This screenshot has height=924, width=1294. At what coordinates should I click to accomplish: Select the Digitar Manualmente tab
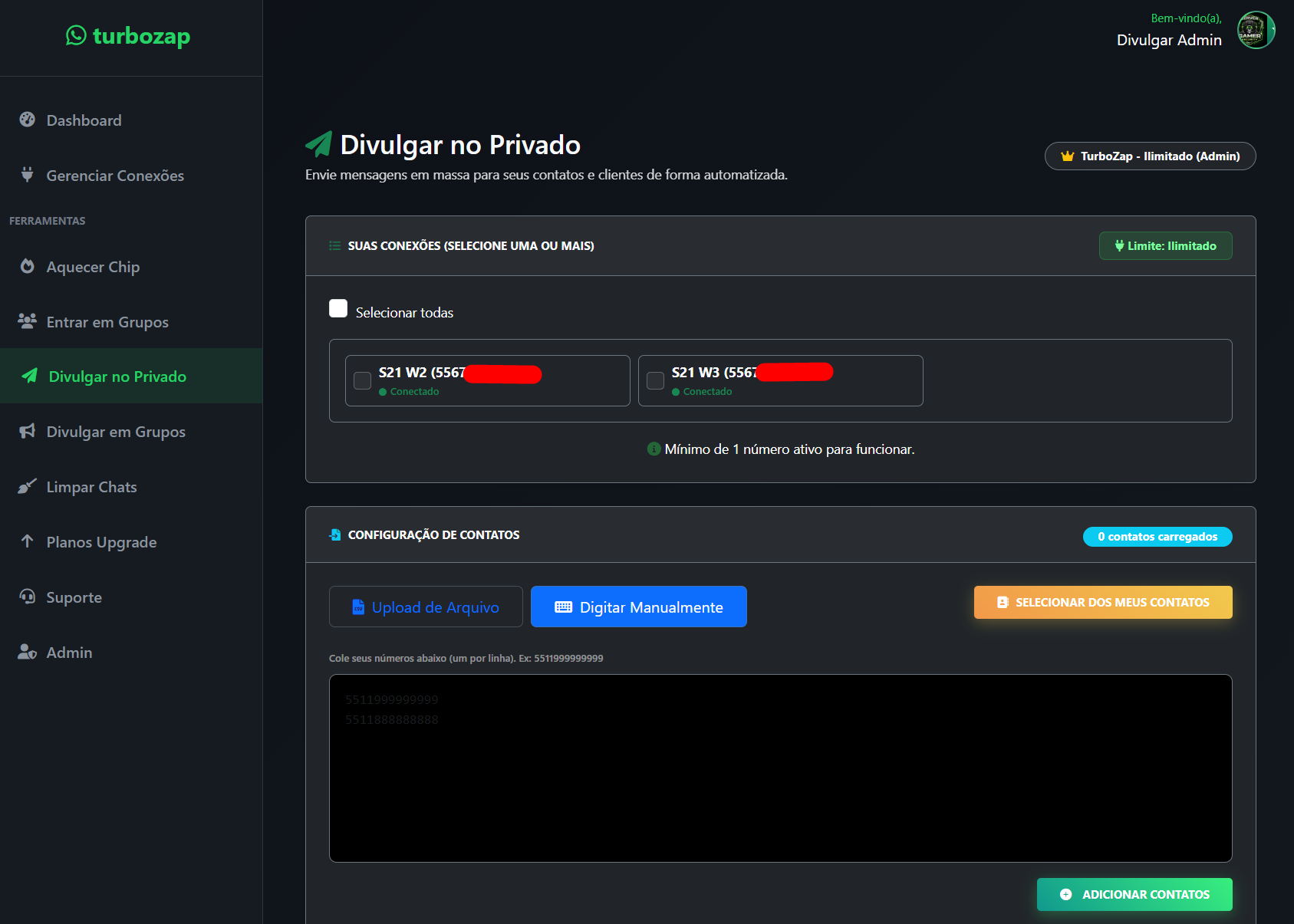(x=639, y=607)
